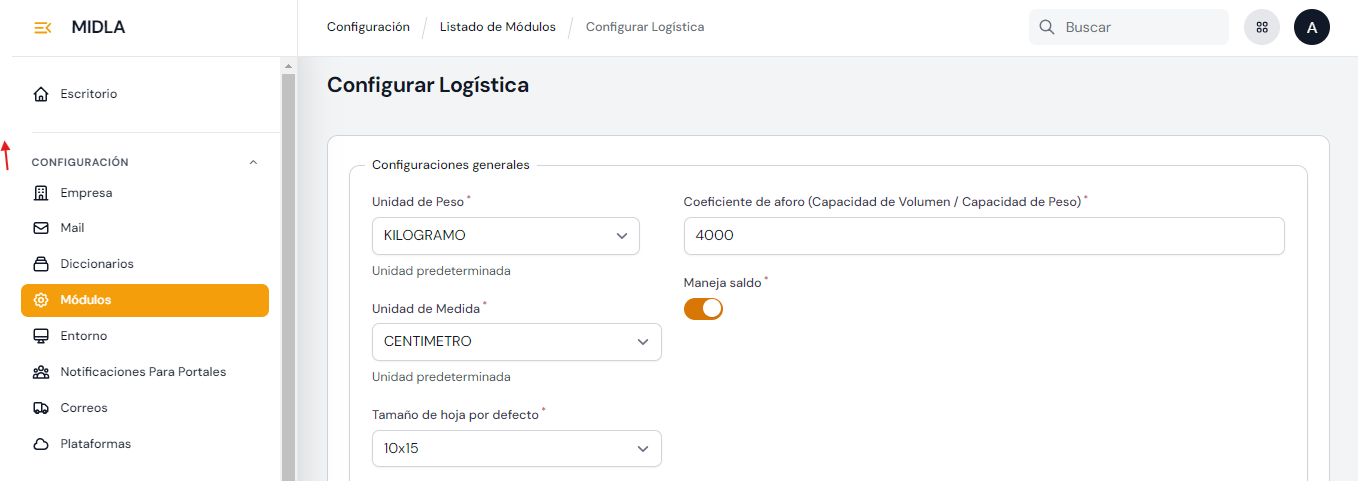
Task: Click the Coeficiente de aforo input field
Action: click(x=983, y=236)
